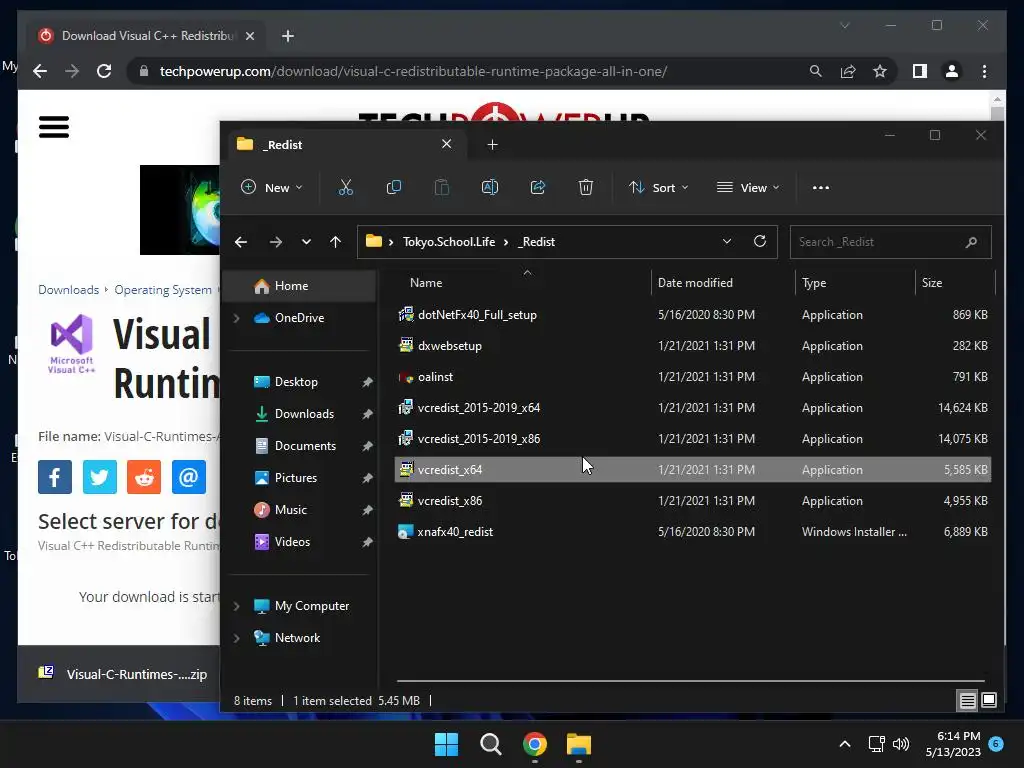Click the Search _Redist input field
This screenshot has width=1024, height=768.
pos(890,242)
